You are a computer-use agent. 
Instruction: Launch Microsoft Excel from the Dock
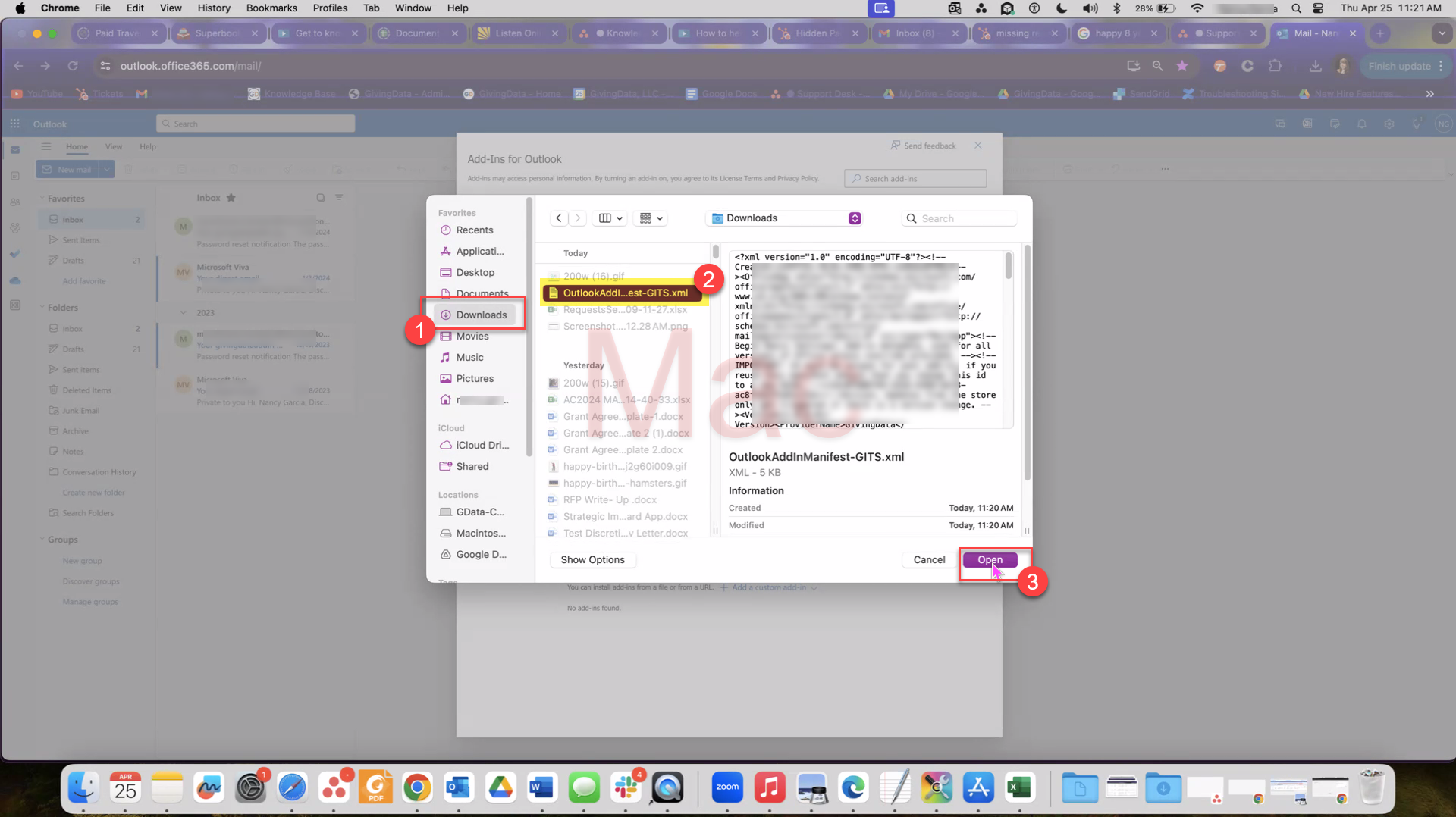point(1019,787)
